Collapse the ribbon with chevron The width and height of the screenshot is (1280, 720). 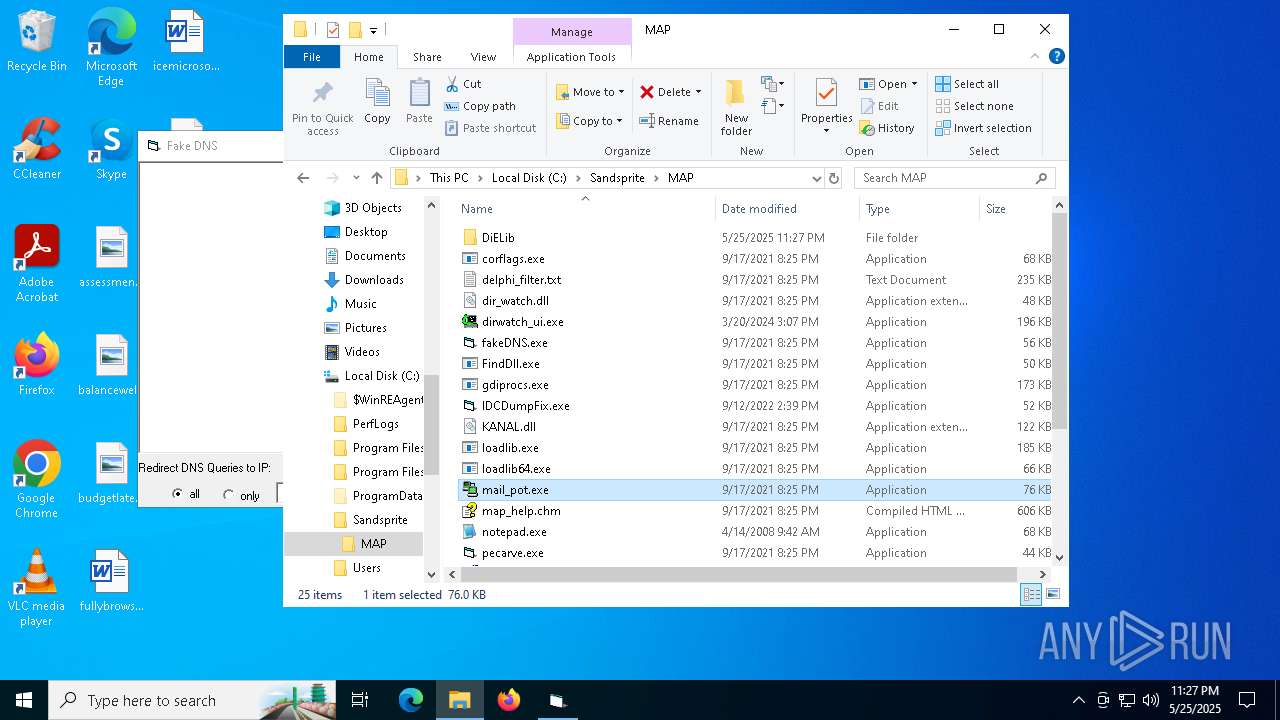pos(1035,57)
